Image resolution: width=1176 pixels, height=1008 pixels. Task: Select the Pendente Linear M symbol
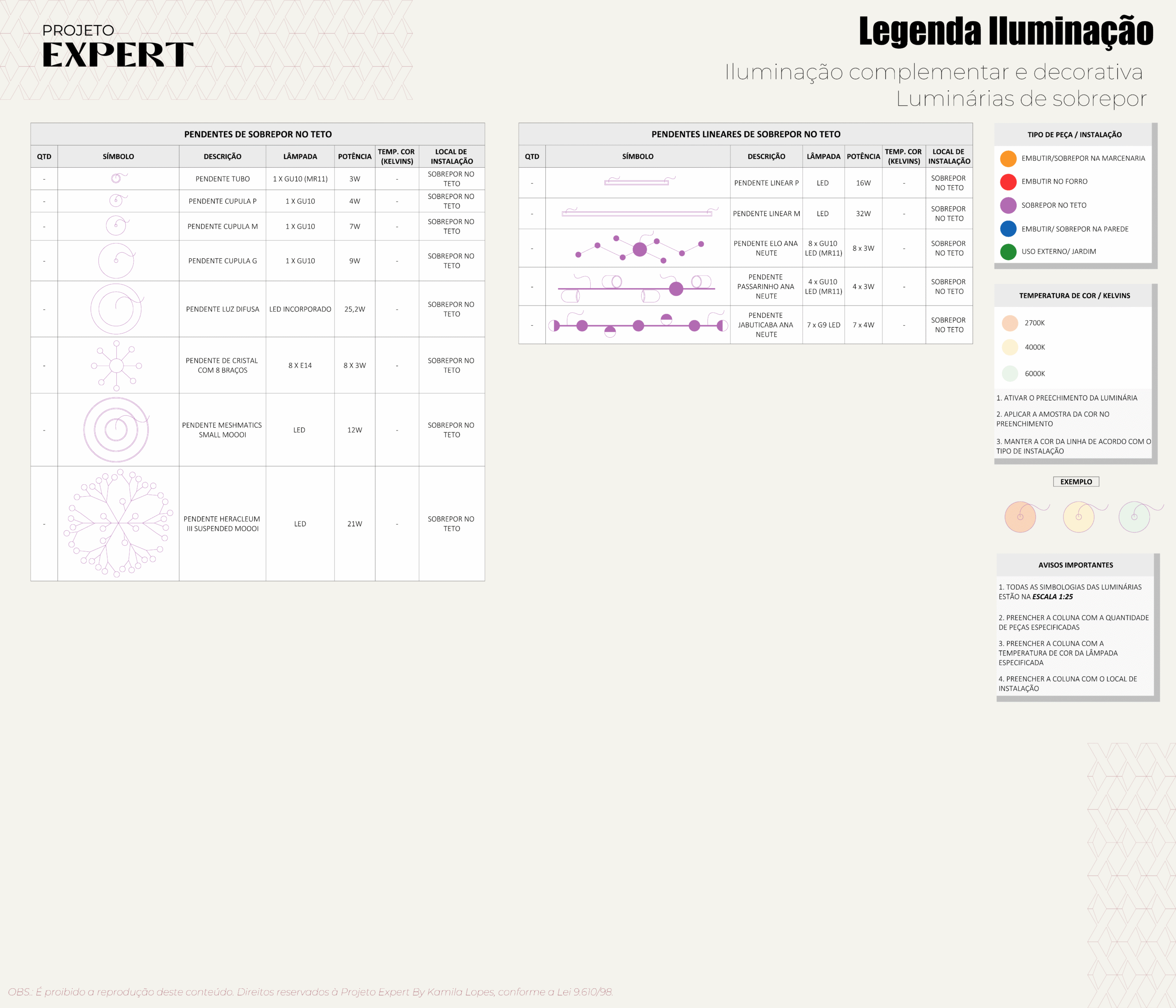(x=637, y=213)
